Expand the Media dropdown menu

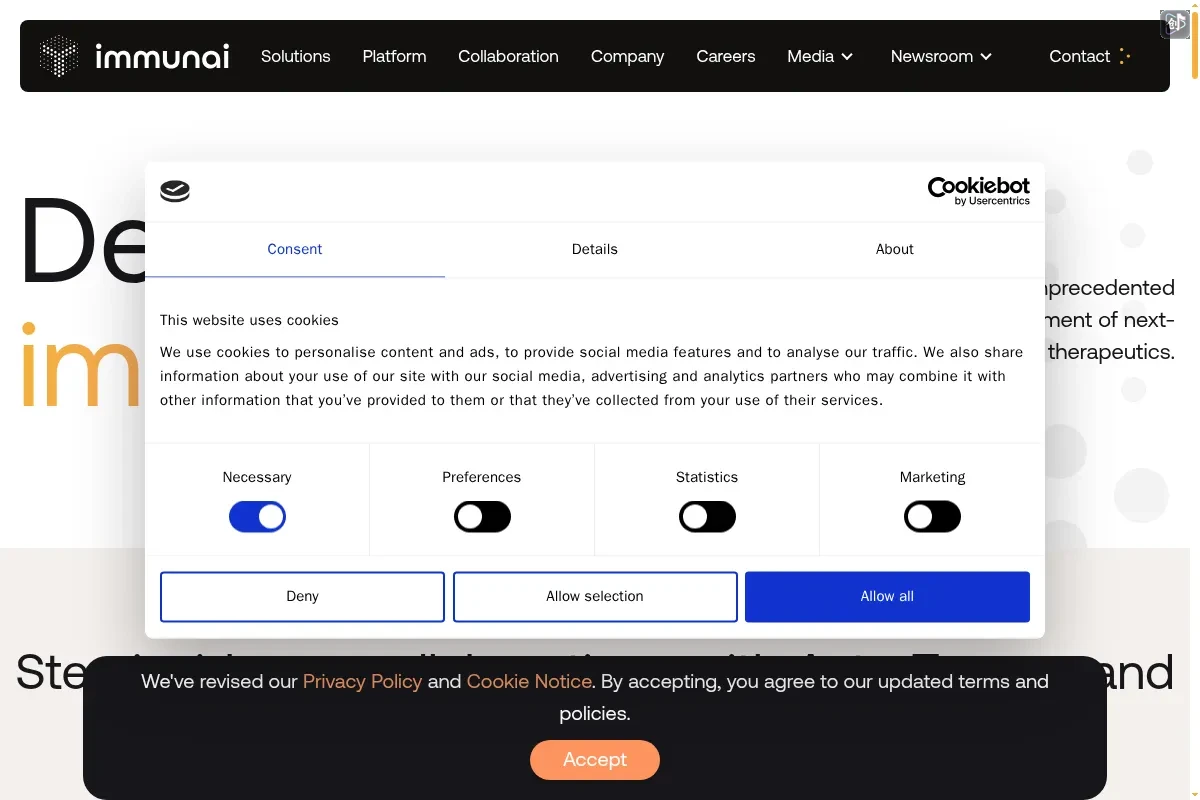click(x=820, y=56)
